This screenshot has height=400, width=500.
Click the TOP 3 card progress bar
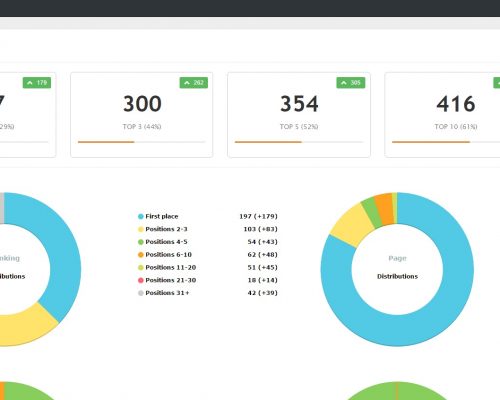coord(142,142)
